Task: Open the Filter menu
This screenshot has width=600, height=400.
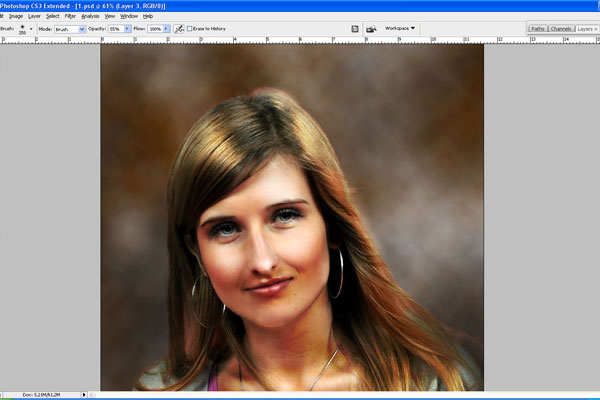Action: tap(71, 16)
